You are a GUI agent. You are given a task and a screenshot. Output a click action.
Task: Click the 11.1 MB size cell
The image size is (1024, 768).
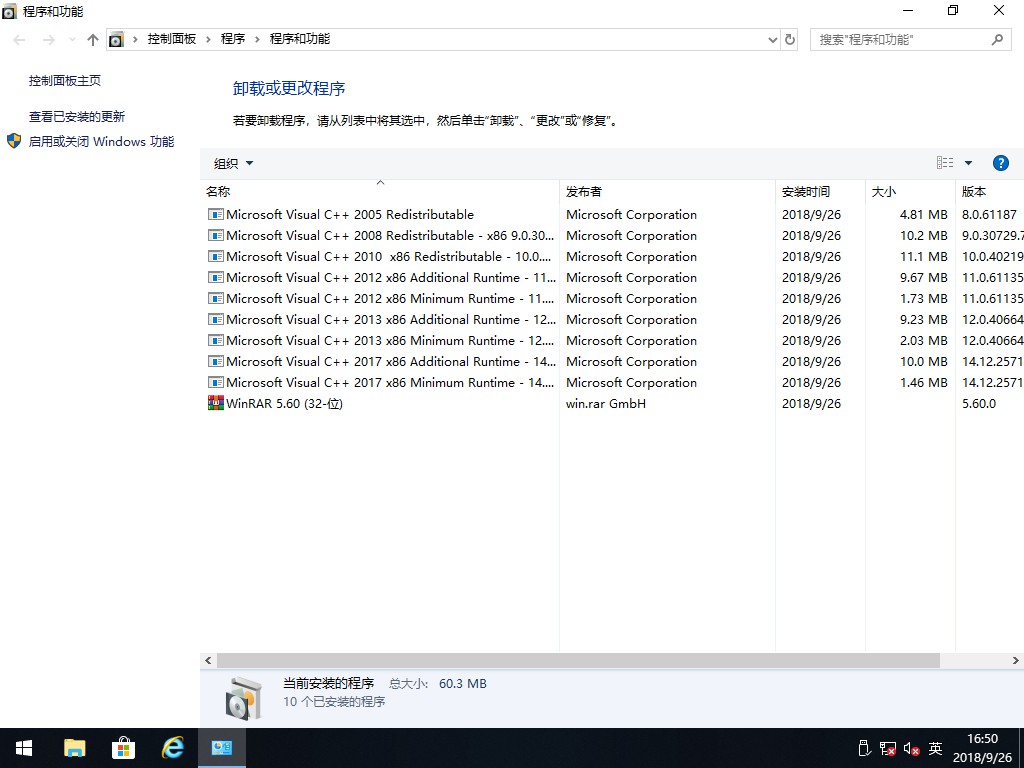923,257
